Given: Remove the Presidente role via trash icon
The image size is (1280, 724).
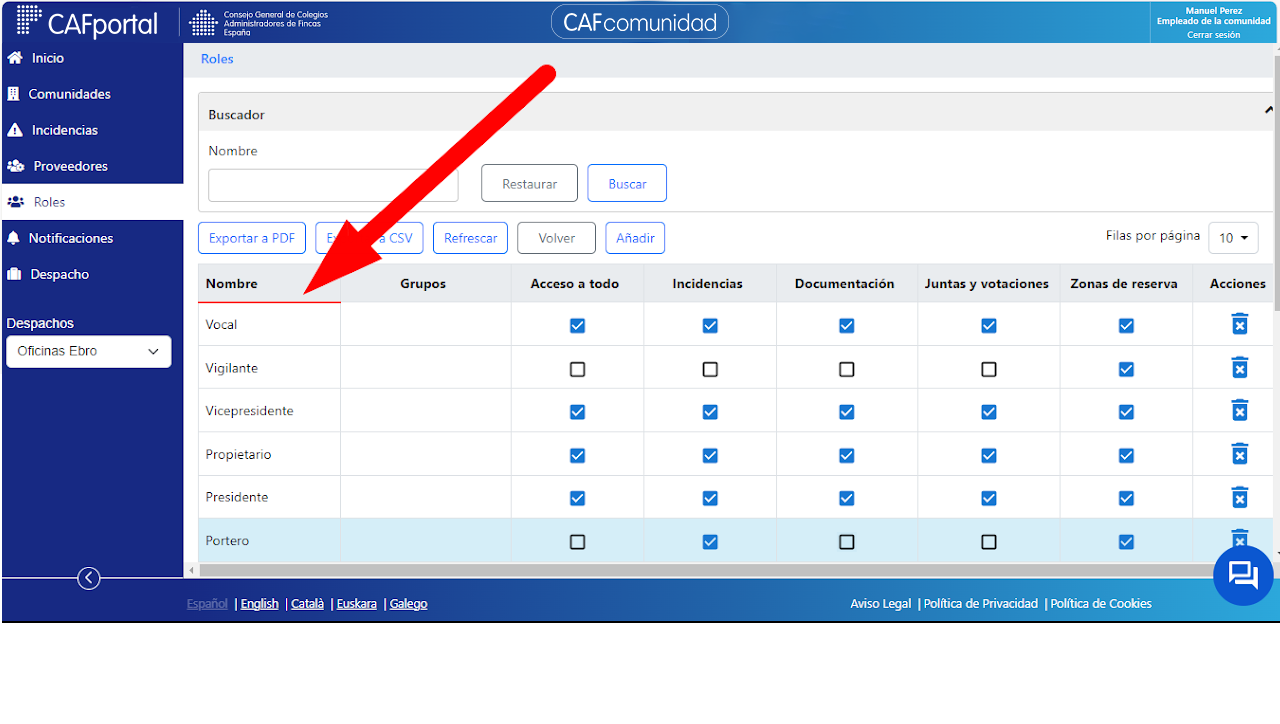Looking at the screenshot, I should point(1239,497).
